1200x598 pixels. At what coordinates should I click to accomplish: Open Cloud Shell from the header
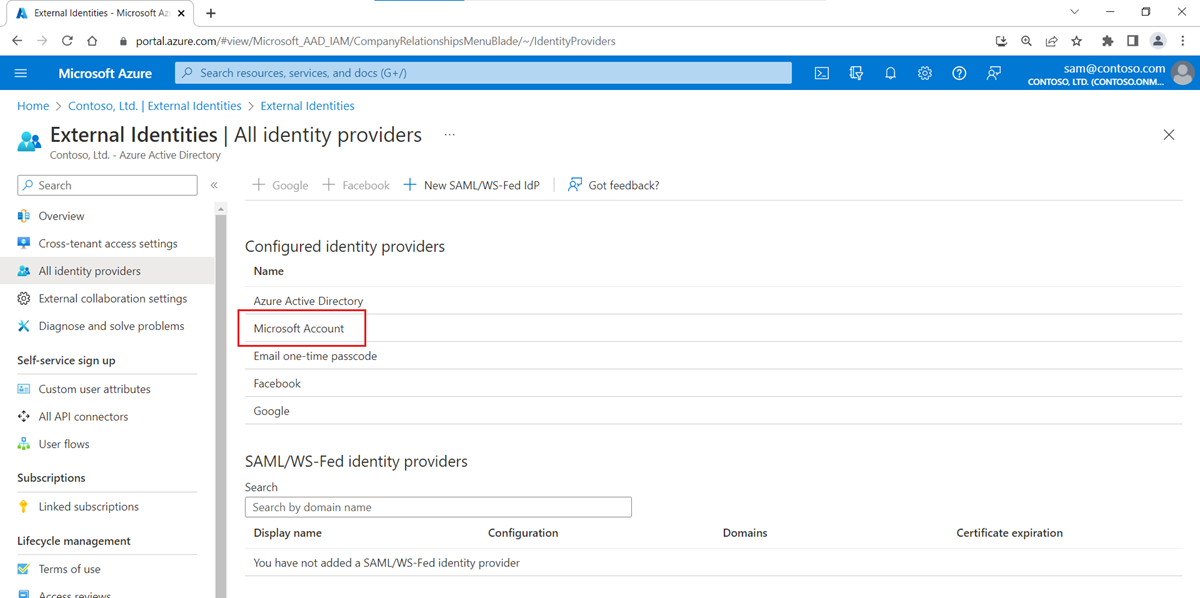pyautogui.click(x=822, y=73)
